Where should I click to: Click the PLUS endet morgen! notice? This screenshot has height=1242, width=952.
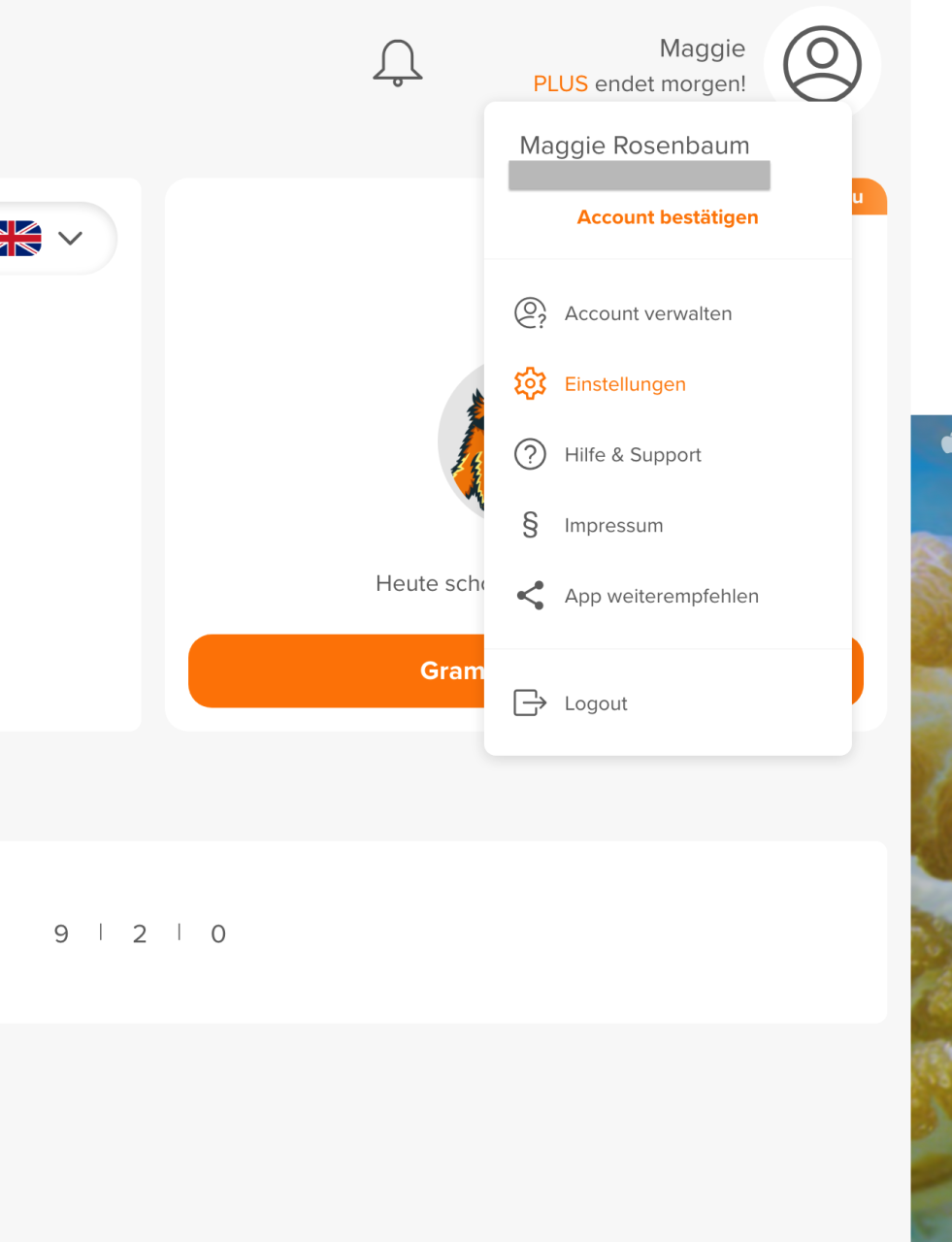640,84
